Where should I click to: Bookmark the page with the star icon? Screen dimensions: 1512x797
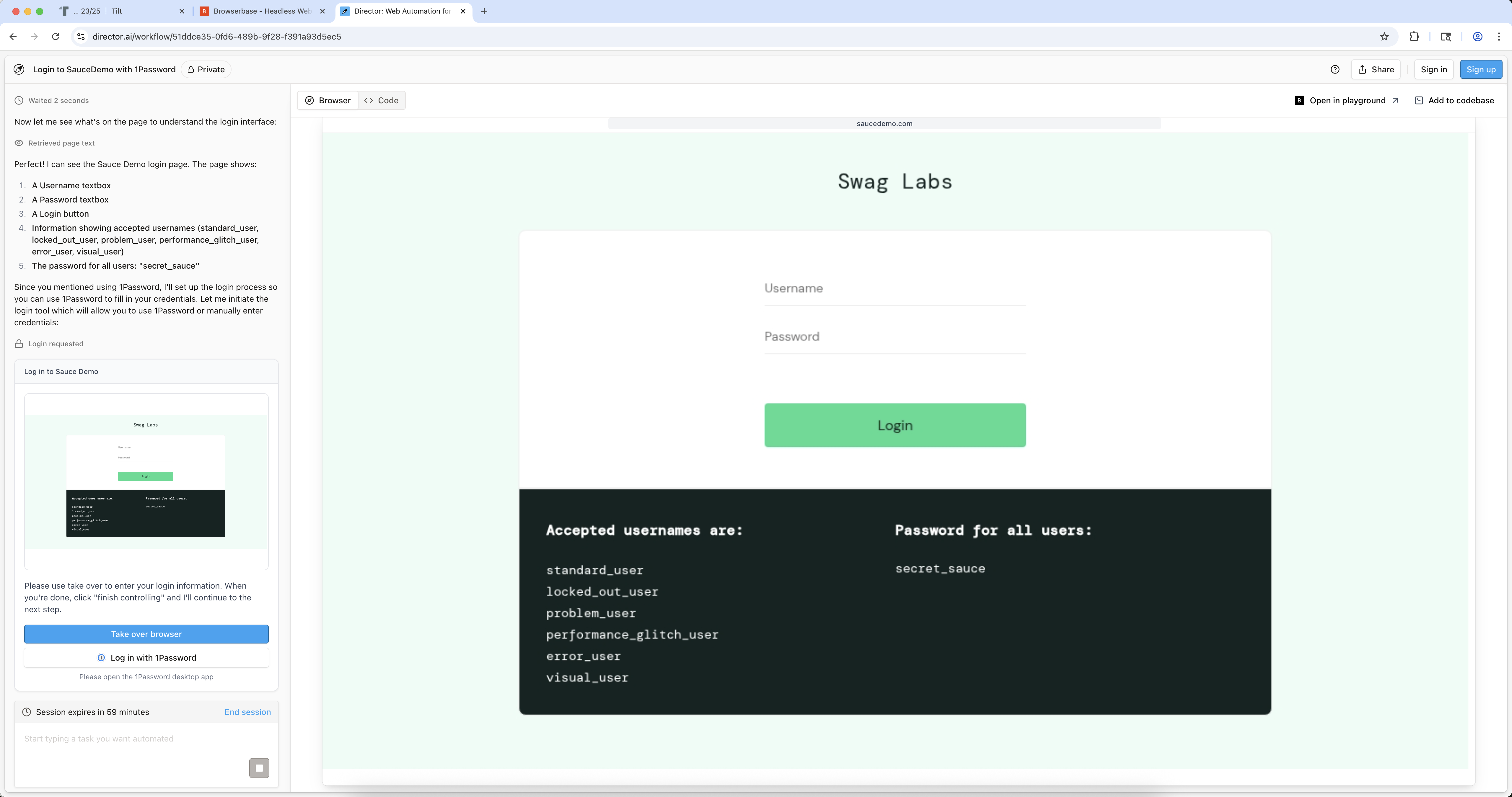coord(1384,36)
